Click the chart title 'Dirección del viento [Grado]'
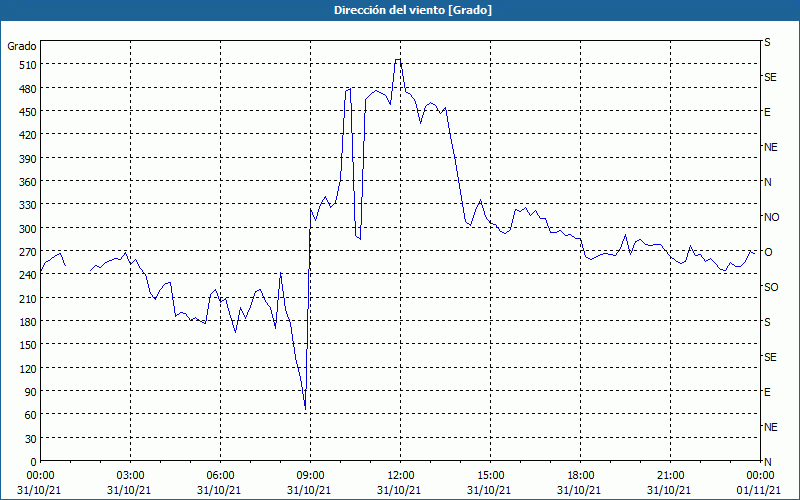Viewport: 800px width, 500px height. tap(413, 10)
